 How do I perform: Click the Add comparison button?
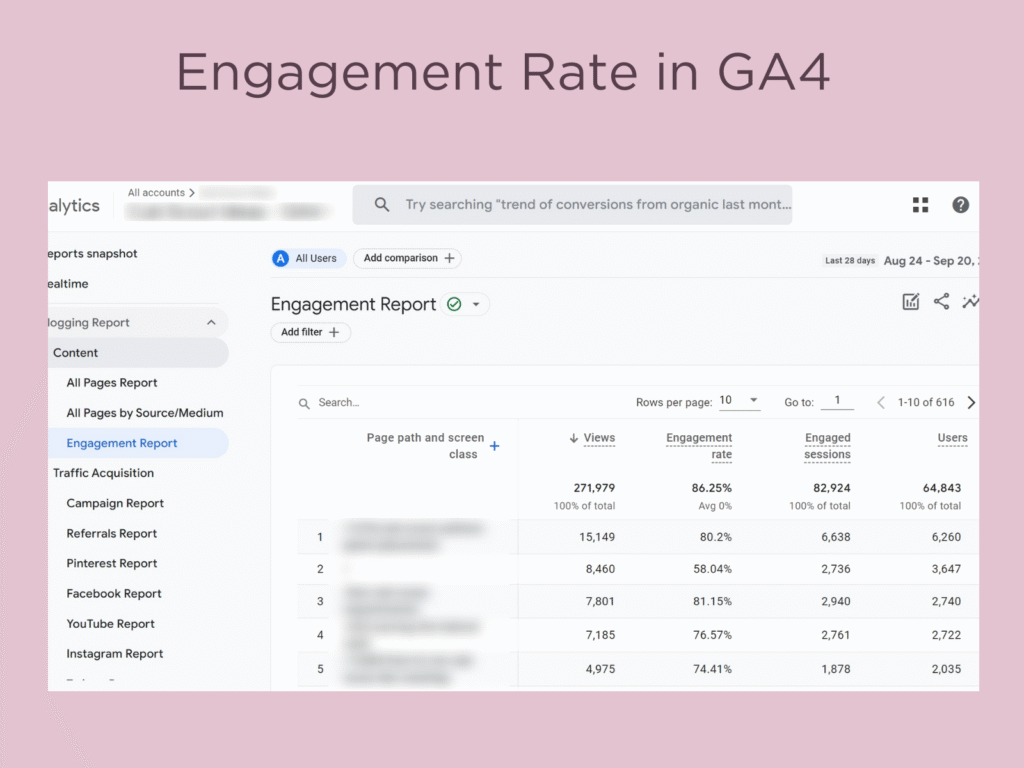tap(408, 258)
